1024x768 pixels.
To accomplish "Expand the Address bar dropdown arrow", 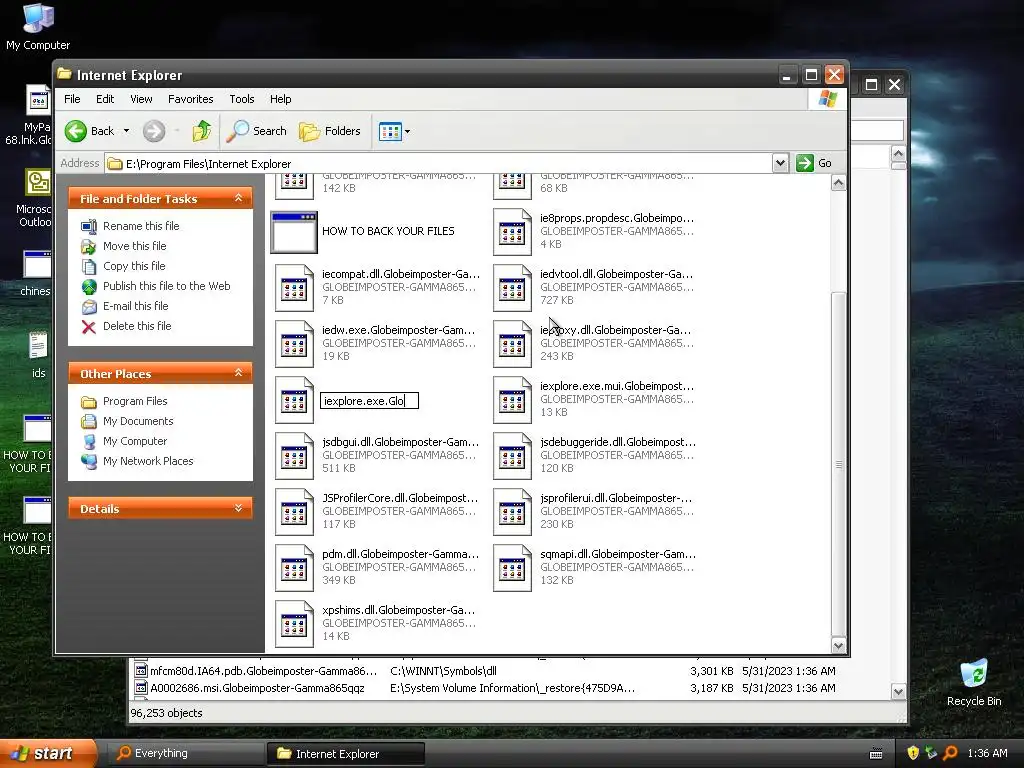I will [780, 163].
